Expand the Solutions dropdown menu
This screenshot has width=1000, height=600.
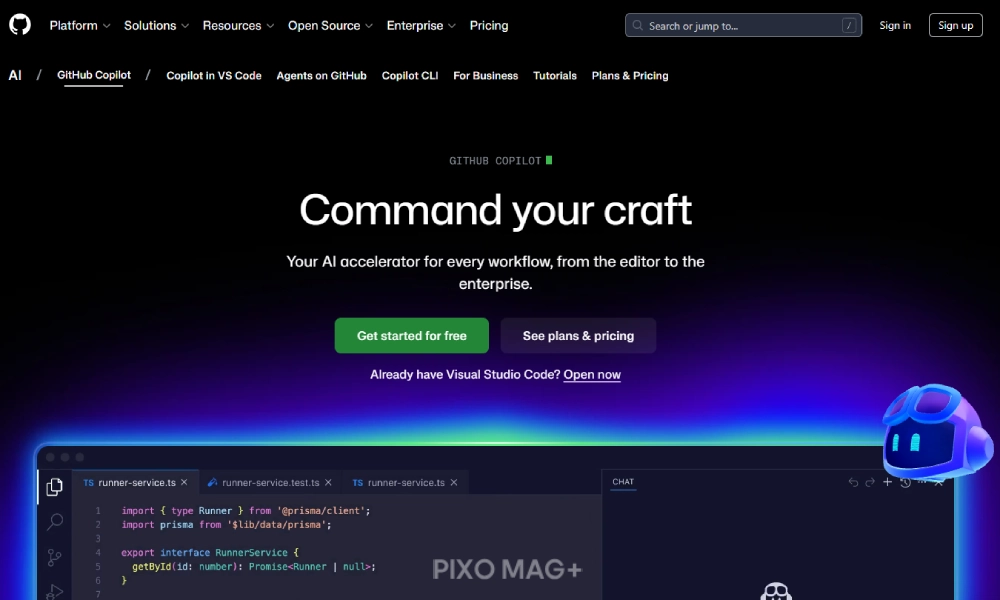pyautogui.click(x=156, y=26)
